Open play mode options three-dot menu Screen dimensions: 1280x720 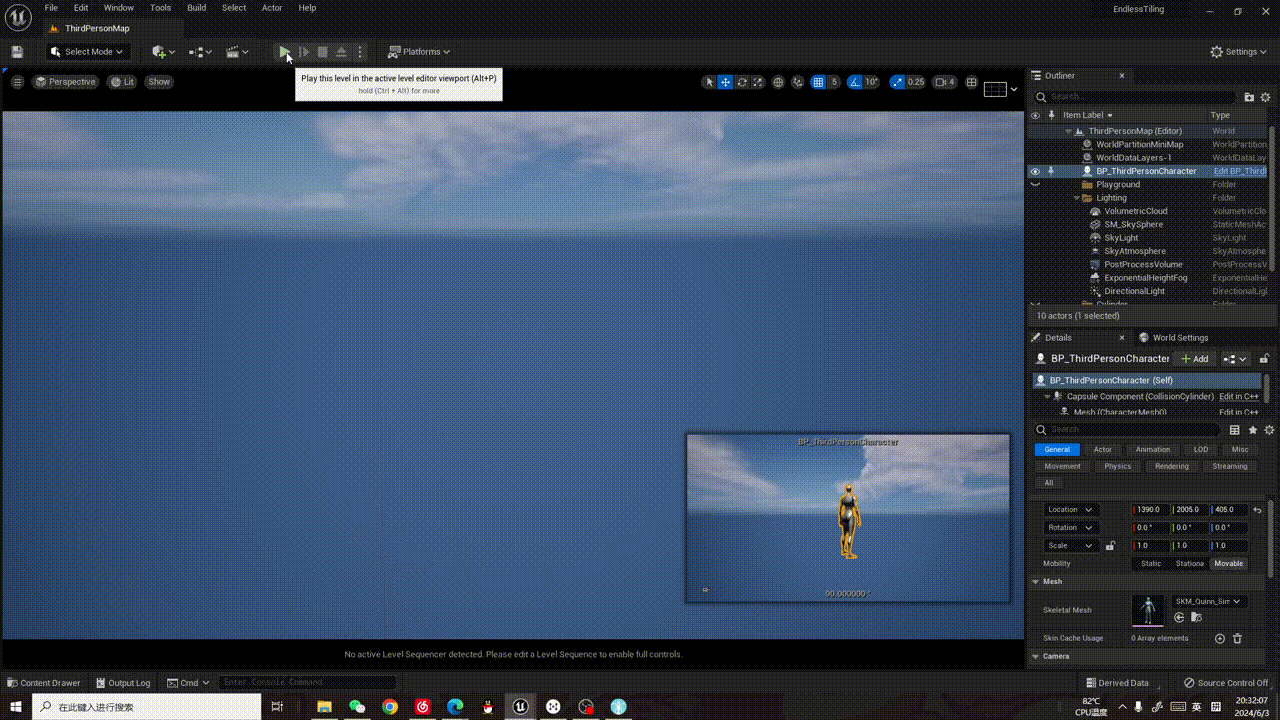tap(360, 52)
